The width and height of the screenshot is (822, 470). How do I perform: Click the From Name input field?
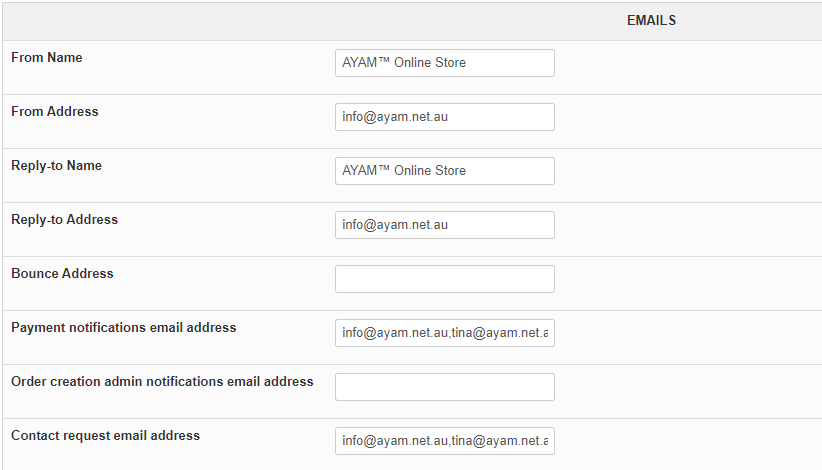pos(444,63)
